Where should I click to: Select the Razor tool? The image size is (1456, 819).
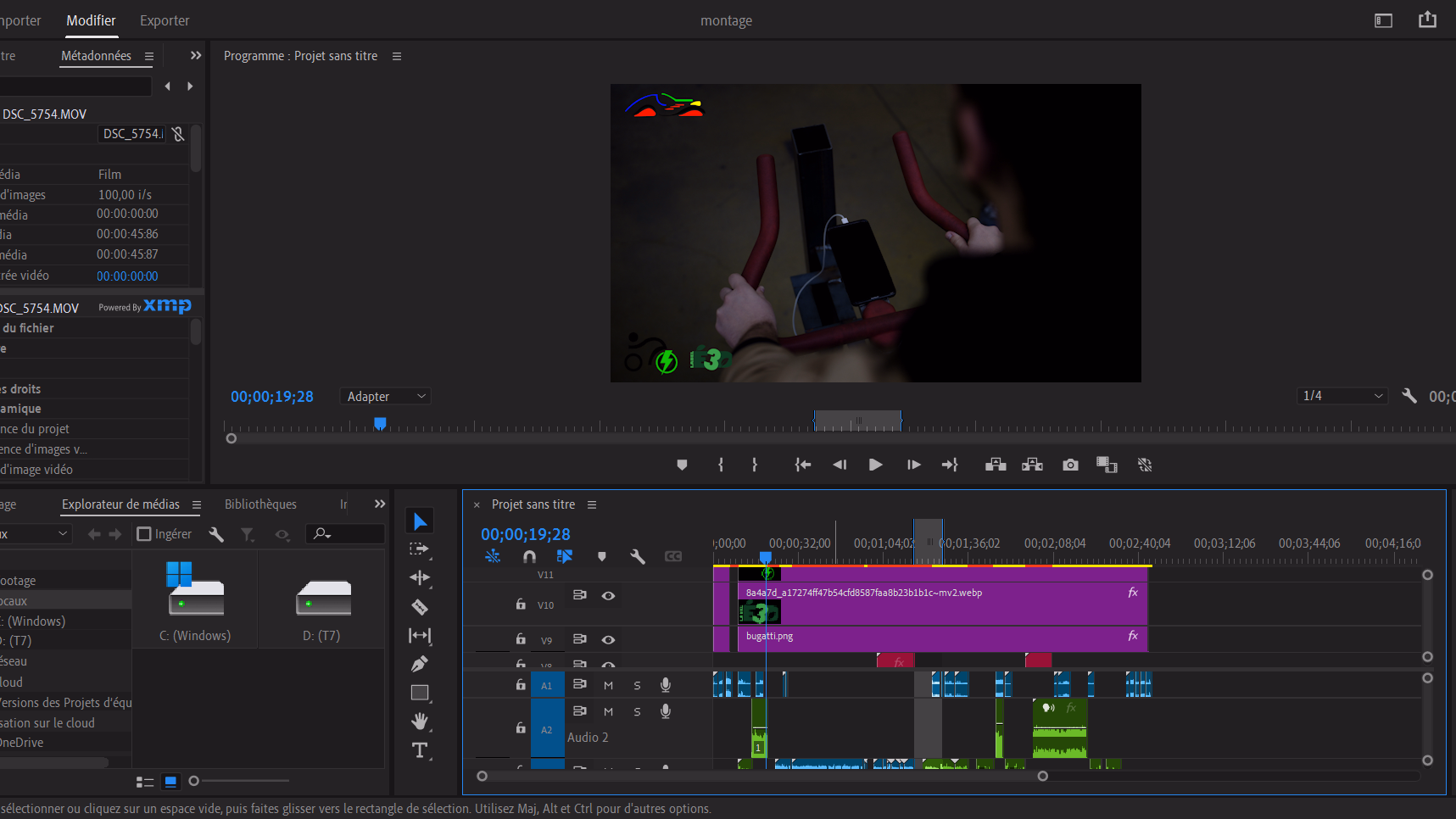419,607
